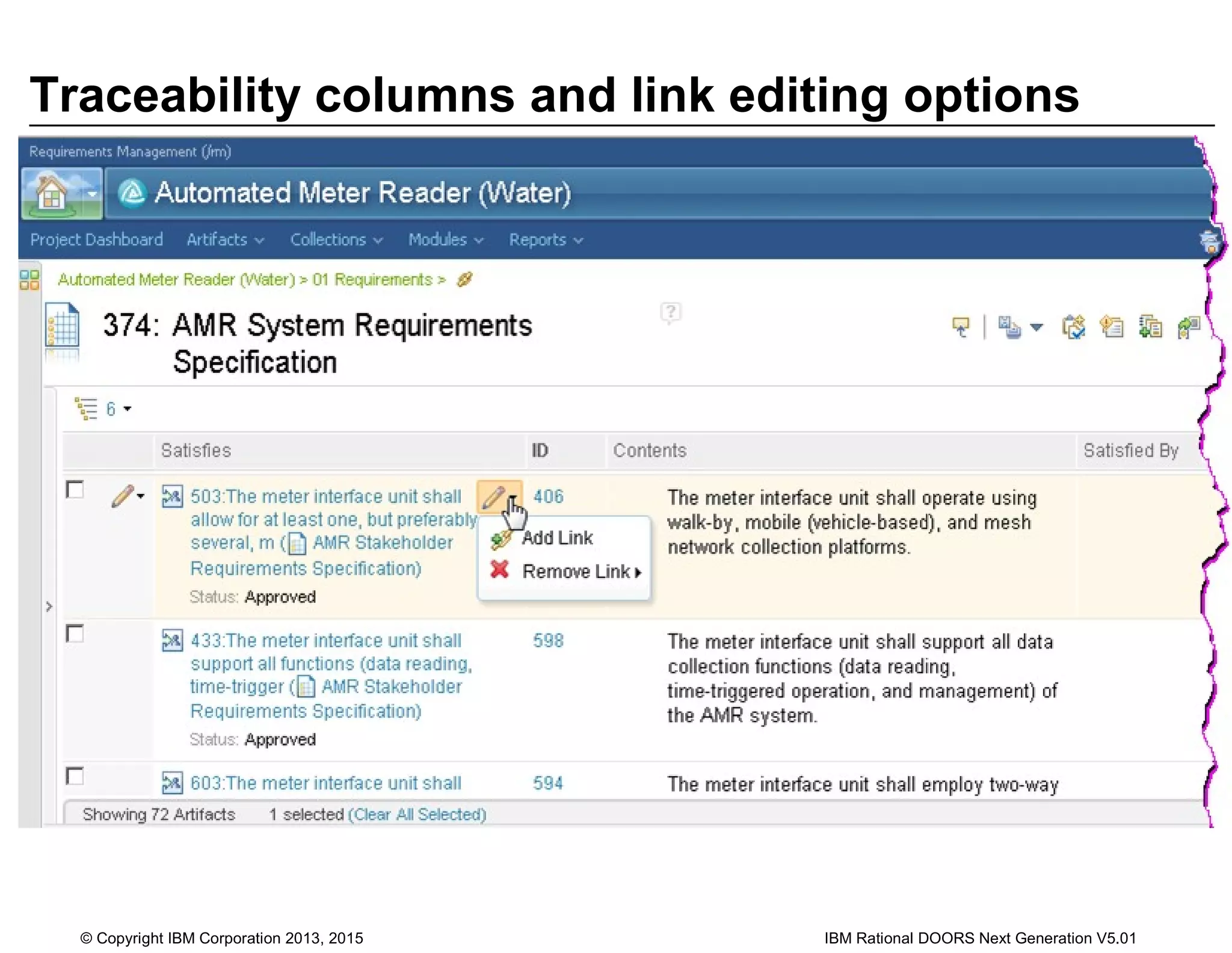Click the module document icon beside title 374

pos(63,326)
